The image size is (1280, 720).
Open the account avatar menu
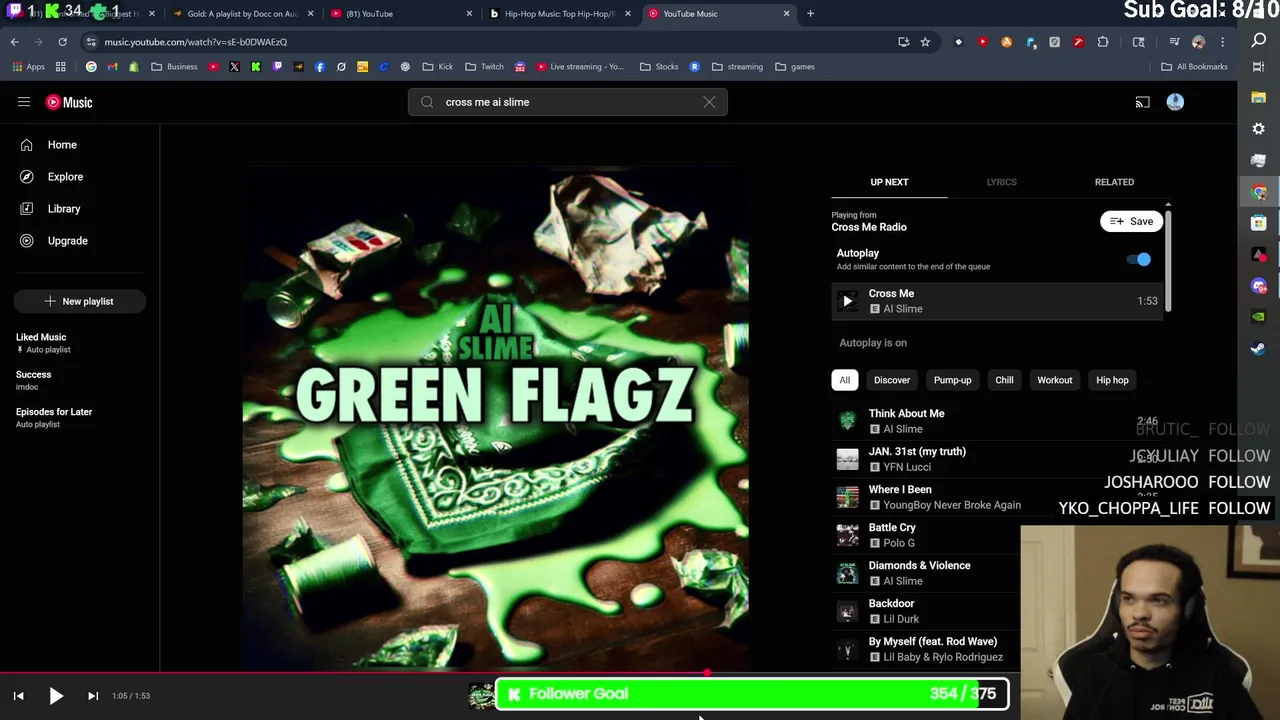(1175, 102)
